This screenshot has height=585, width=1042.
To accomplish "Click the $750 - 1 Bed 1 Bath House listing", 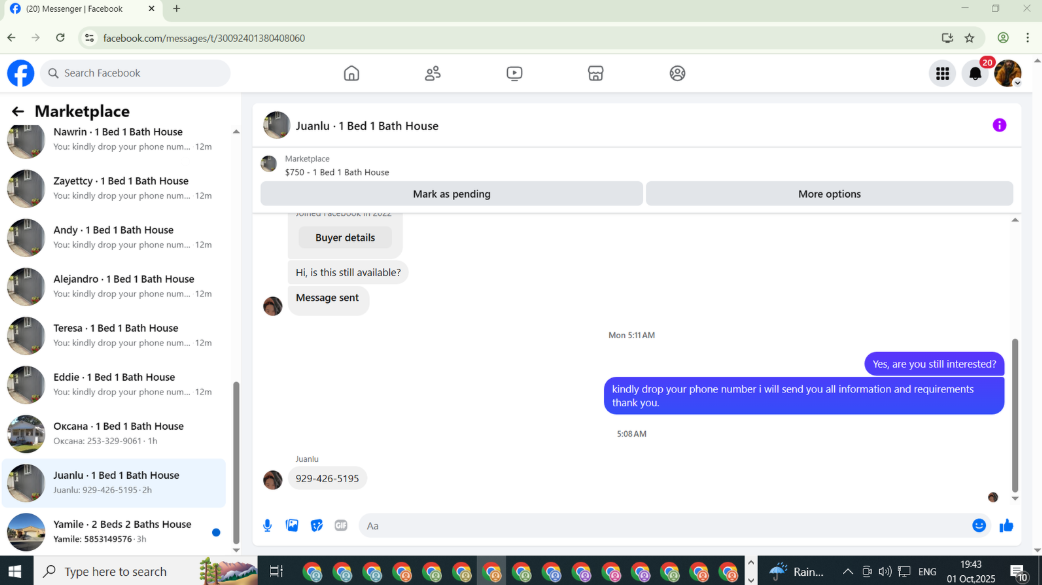I will click(337, 172).
